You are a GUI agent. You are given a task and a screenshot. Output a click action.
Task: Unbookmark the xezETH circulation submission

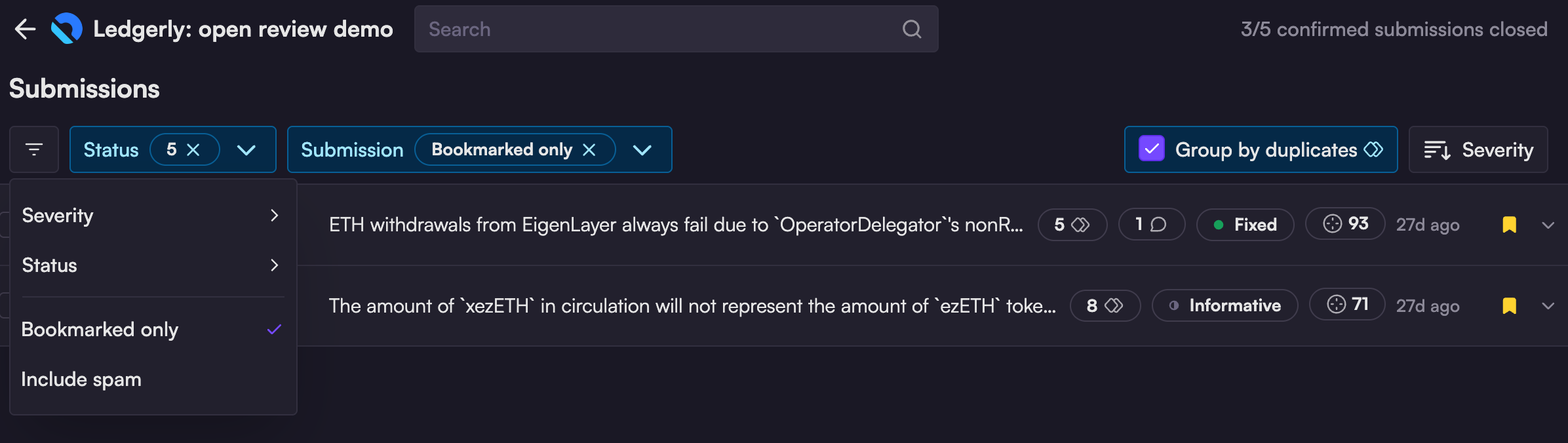pyautogui.click(x=1509, y=305)
